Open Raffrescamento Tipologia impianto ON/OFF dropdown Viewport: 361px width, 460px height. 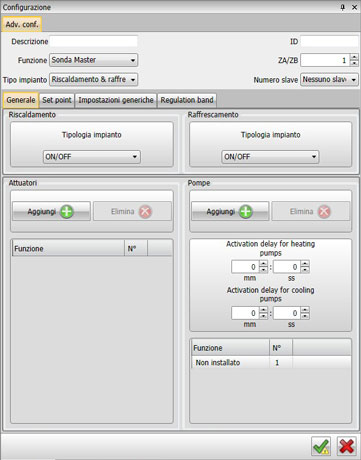point(270,157)
